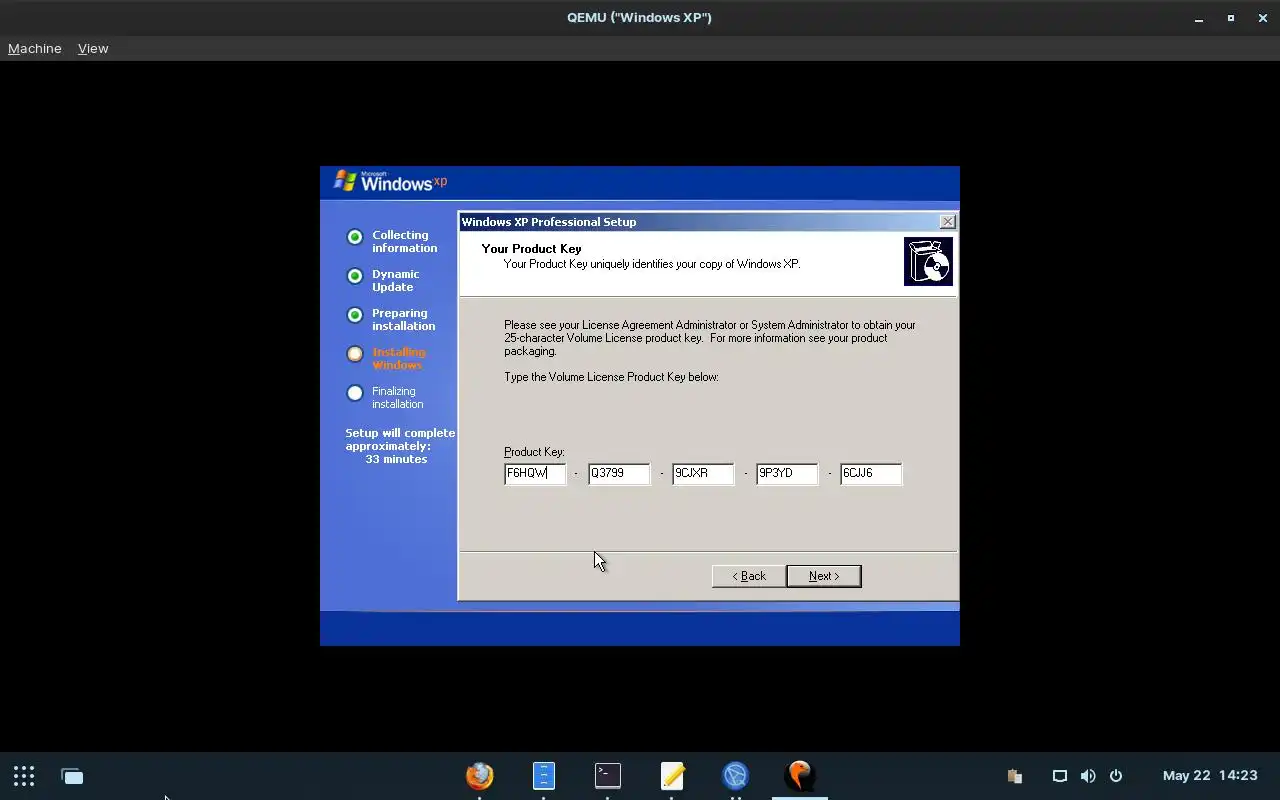Maximize the QEMU window

(1230, 18)
